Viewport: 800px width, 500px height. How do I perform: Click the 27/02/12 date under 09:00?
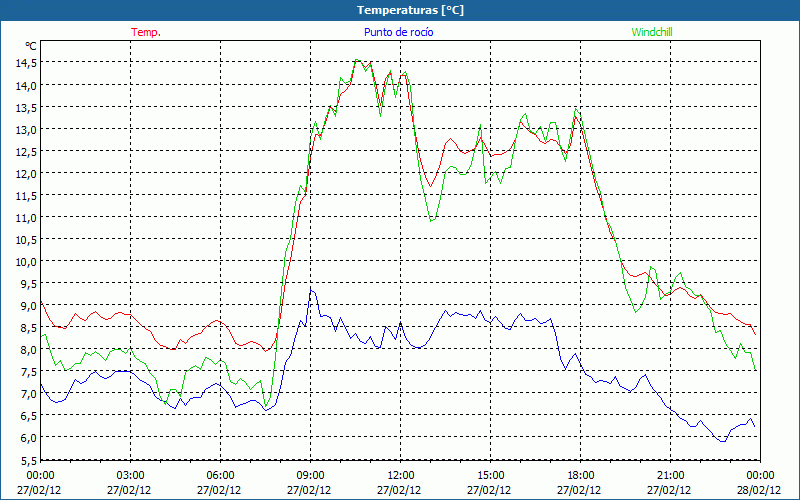(x=309, y=490)
